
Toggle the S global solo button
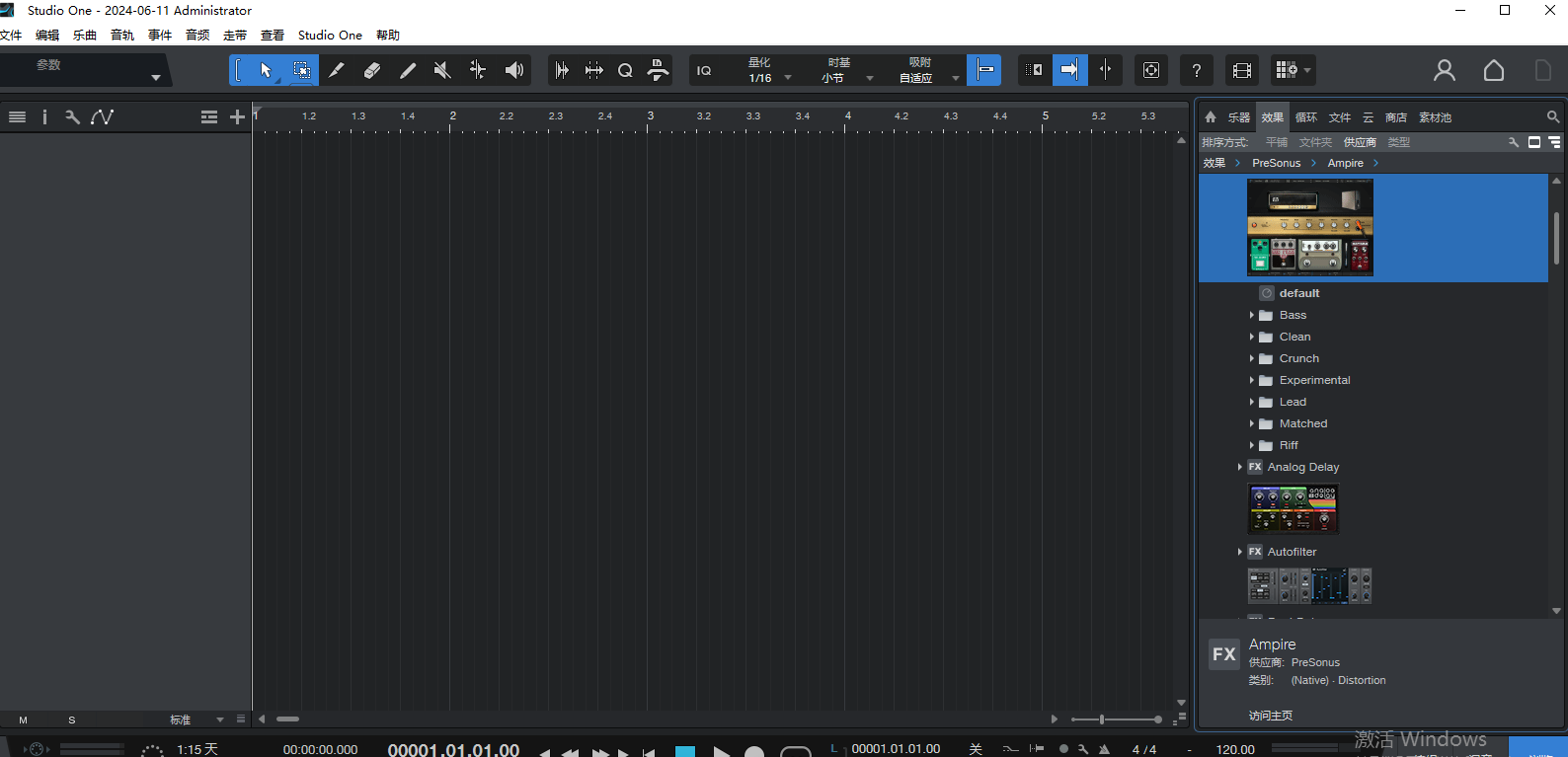[72, 720]
